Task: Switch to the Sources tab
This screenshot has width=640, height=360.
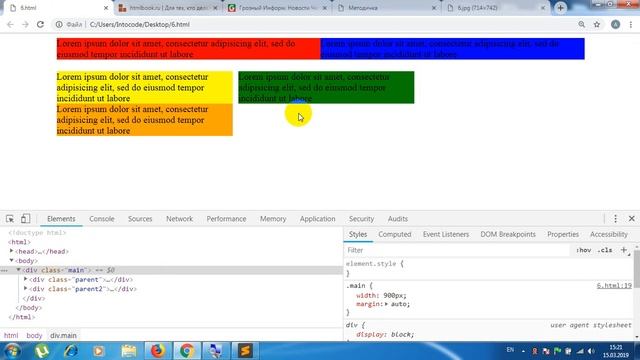Action: [140, 219]
